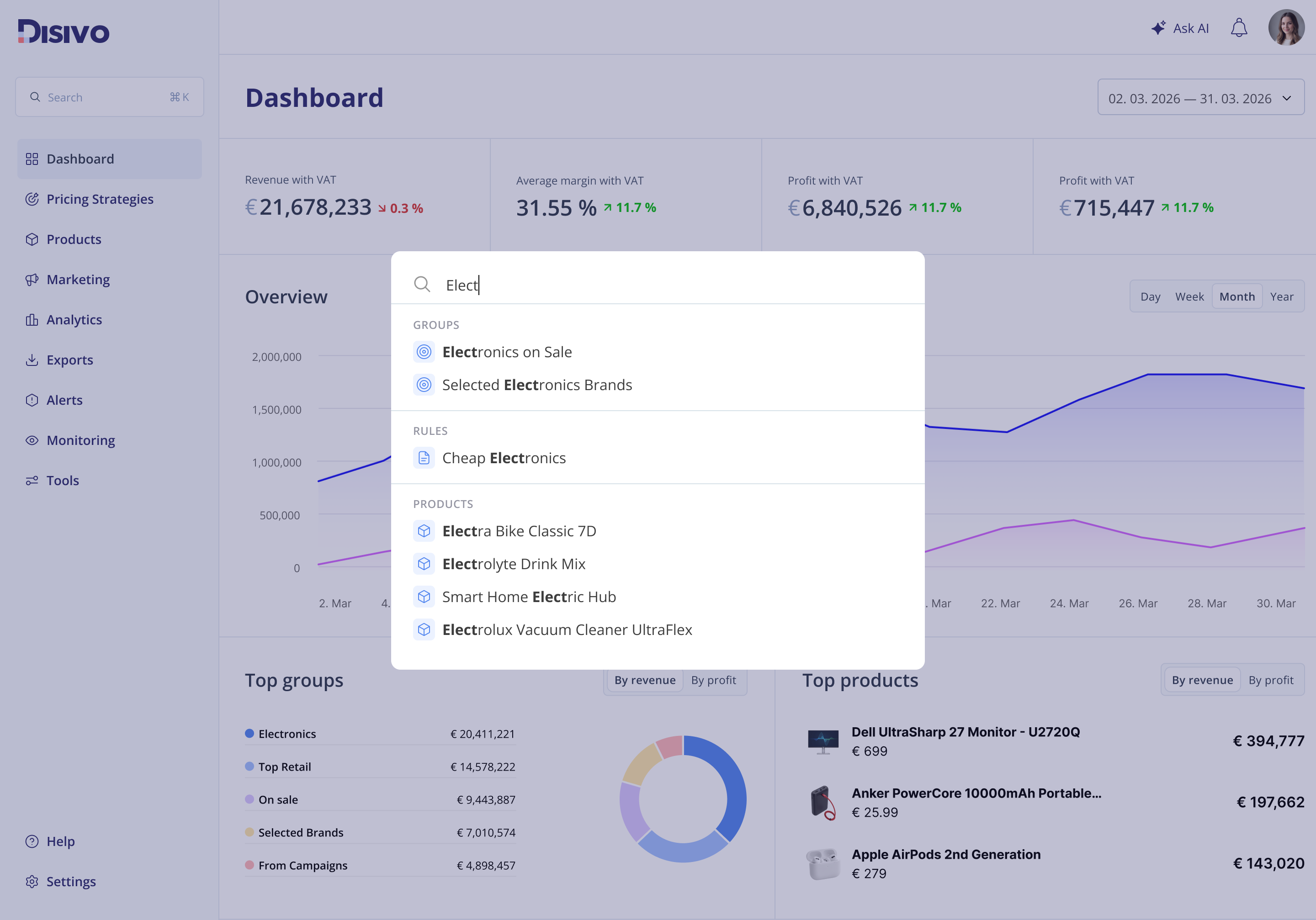
Task: Open notifications bell
Action: (1239, 27)
